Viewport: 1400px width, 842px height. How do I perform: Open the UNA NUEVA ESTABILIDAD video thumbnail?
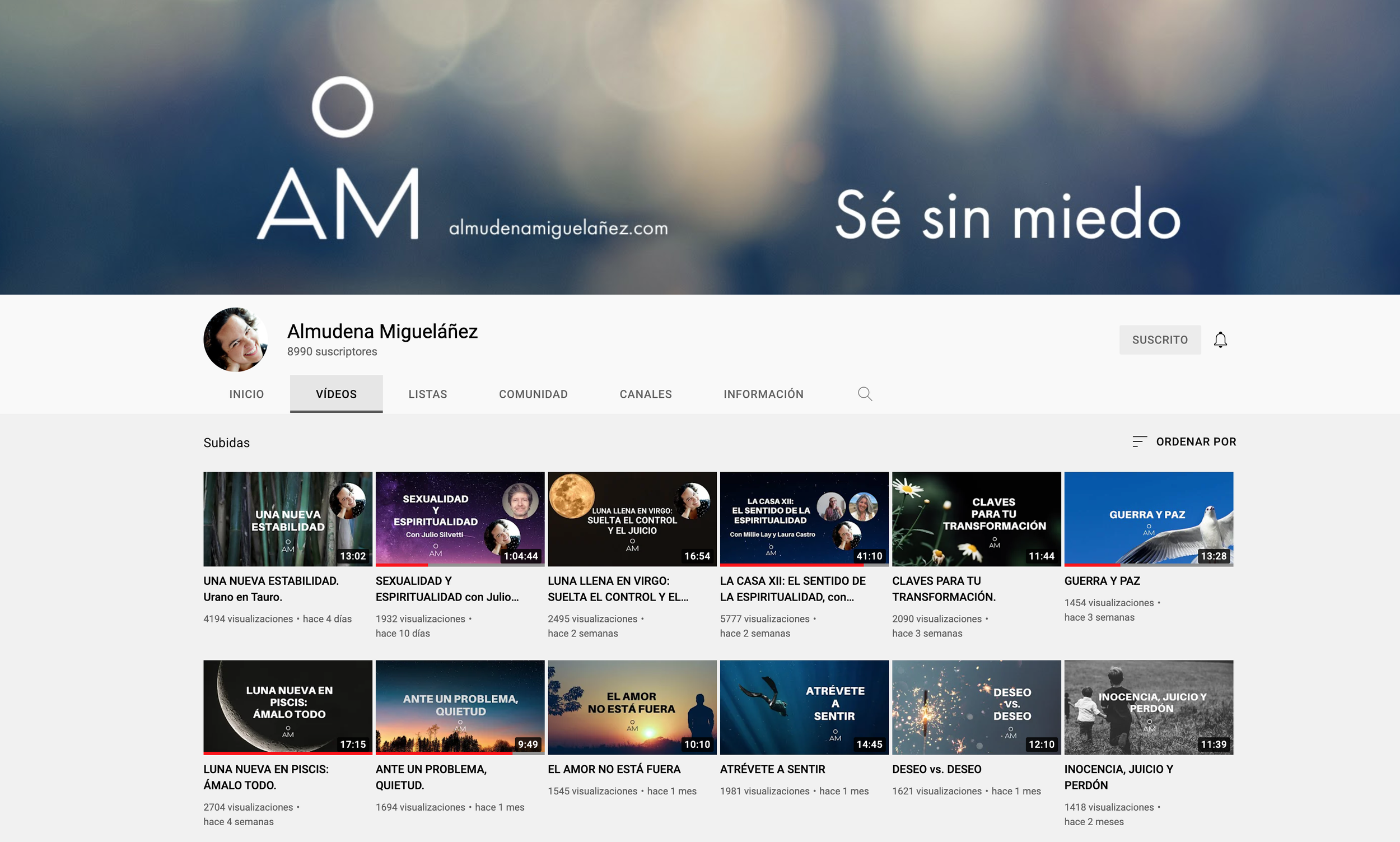288,519
